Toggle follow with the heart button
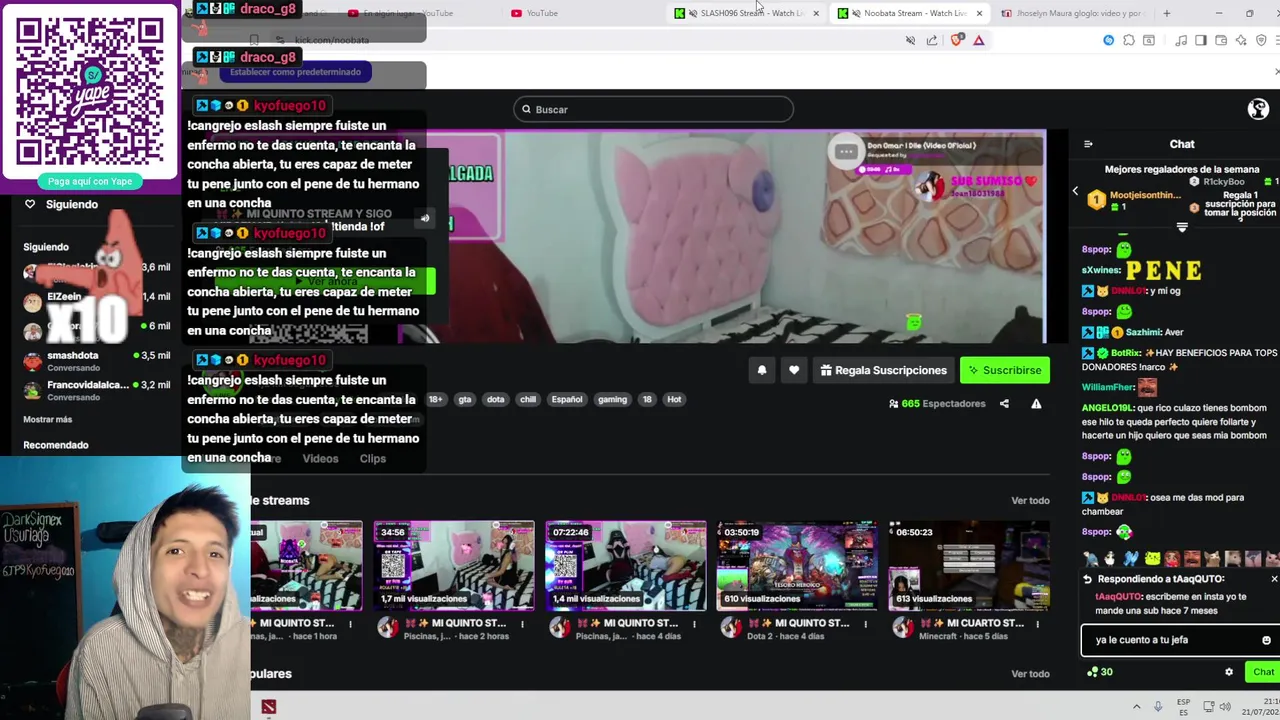 794,370
